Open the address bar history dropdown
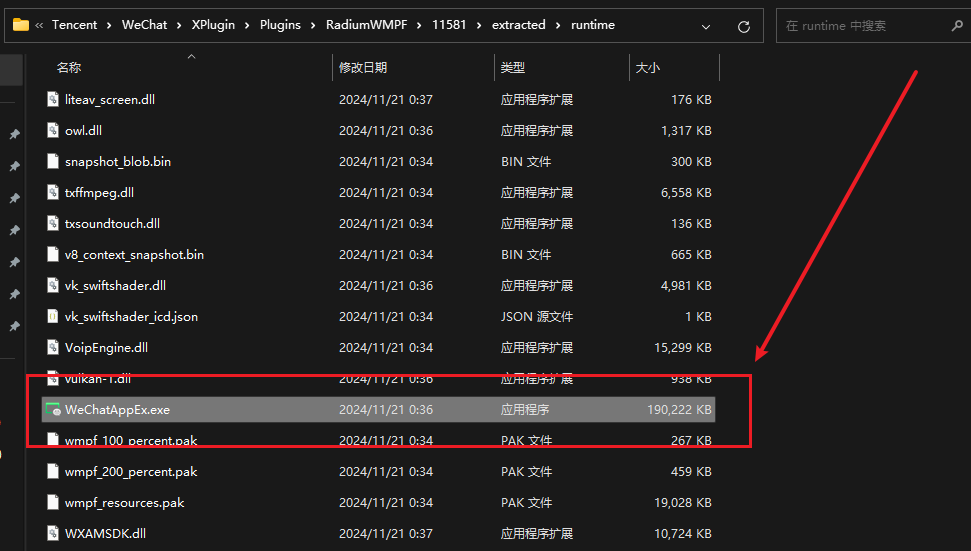Screen dimensions: 971x551 [706, 27]
